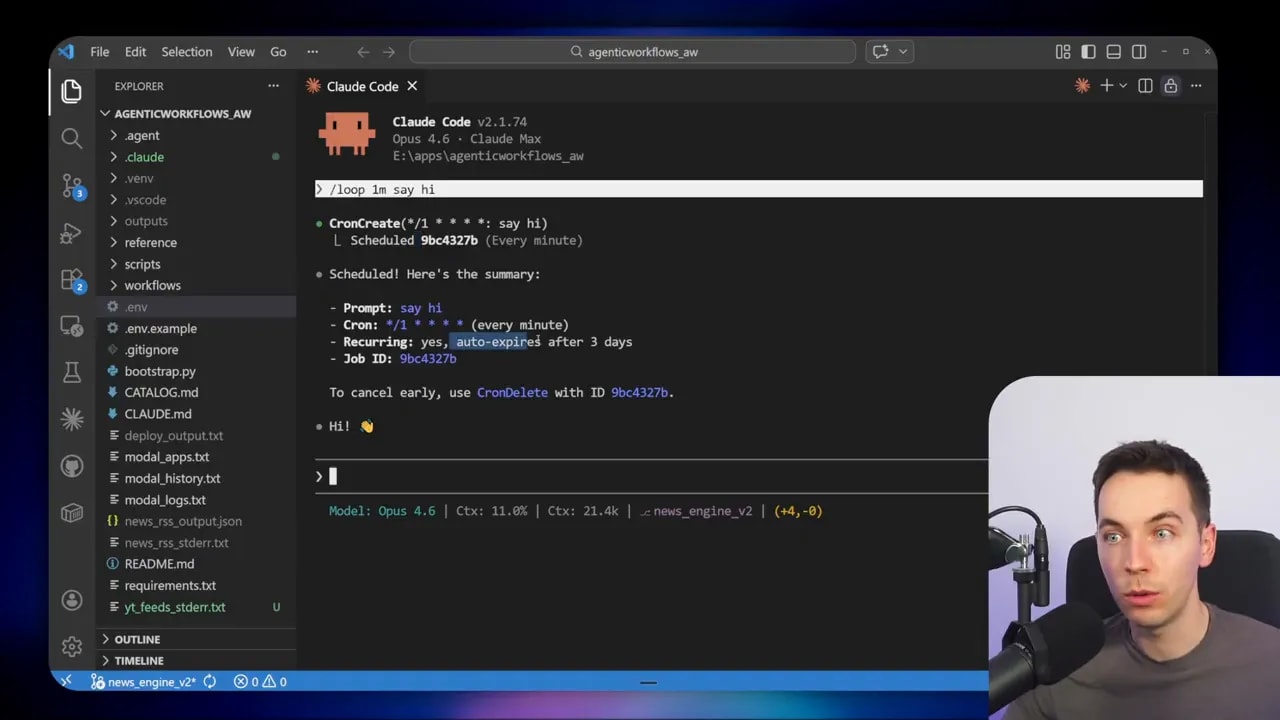This screenshot has height=720, width=1280.
Task: Open the terminal profile dropdown chevron
Action: click(1125, 86)
